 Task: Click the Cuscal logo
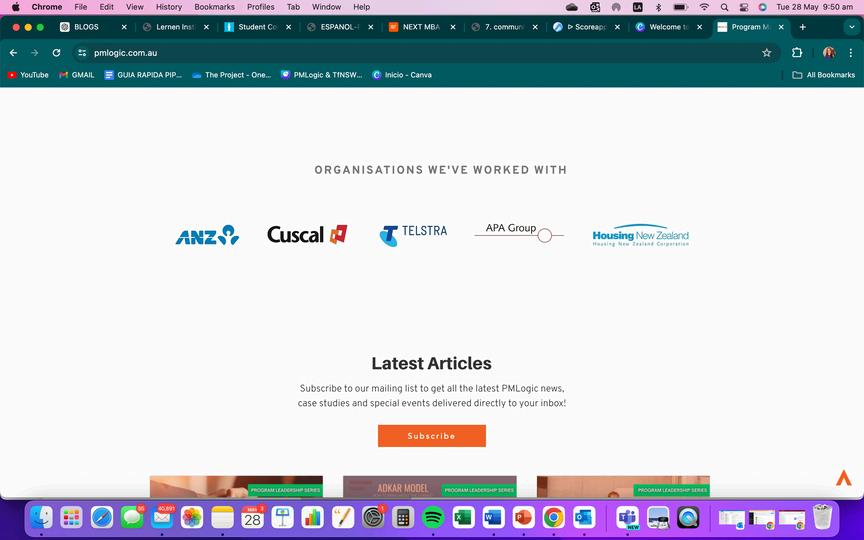pyautogui.click(x=307, y=234)
